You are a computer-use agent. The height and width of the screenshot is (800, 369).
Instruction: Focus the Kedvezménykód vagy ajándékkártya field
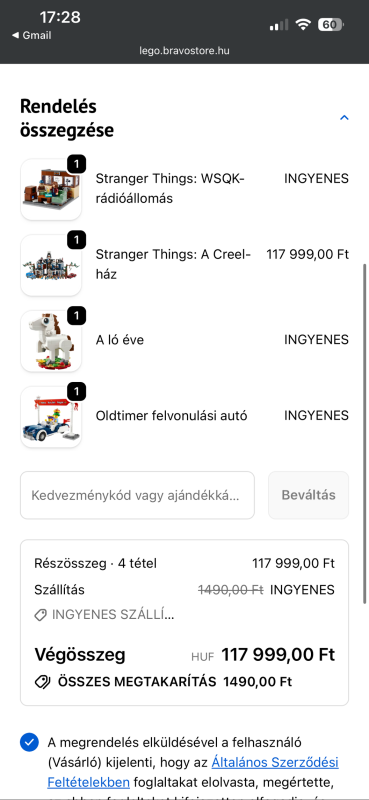coord(137,495)
